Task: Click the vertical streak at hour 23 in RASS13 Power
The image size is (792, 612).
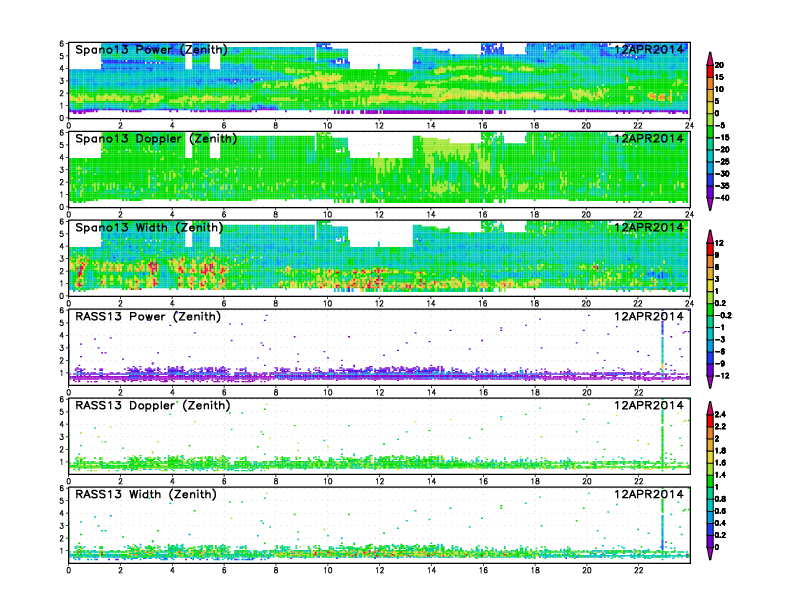Action: point(662,346)
